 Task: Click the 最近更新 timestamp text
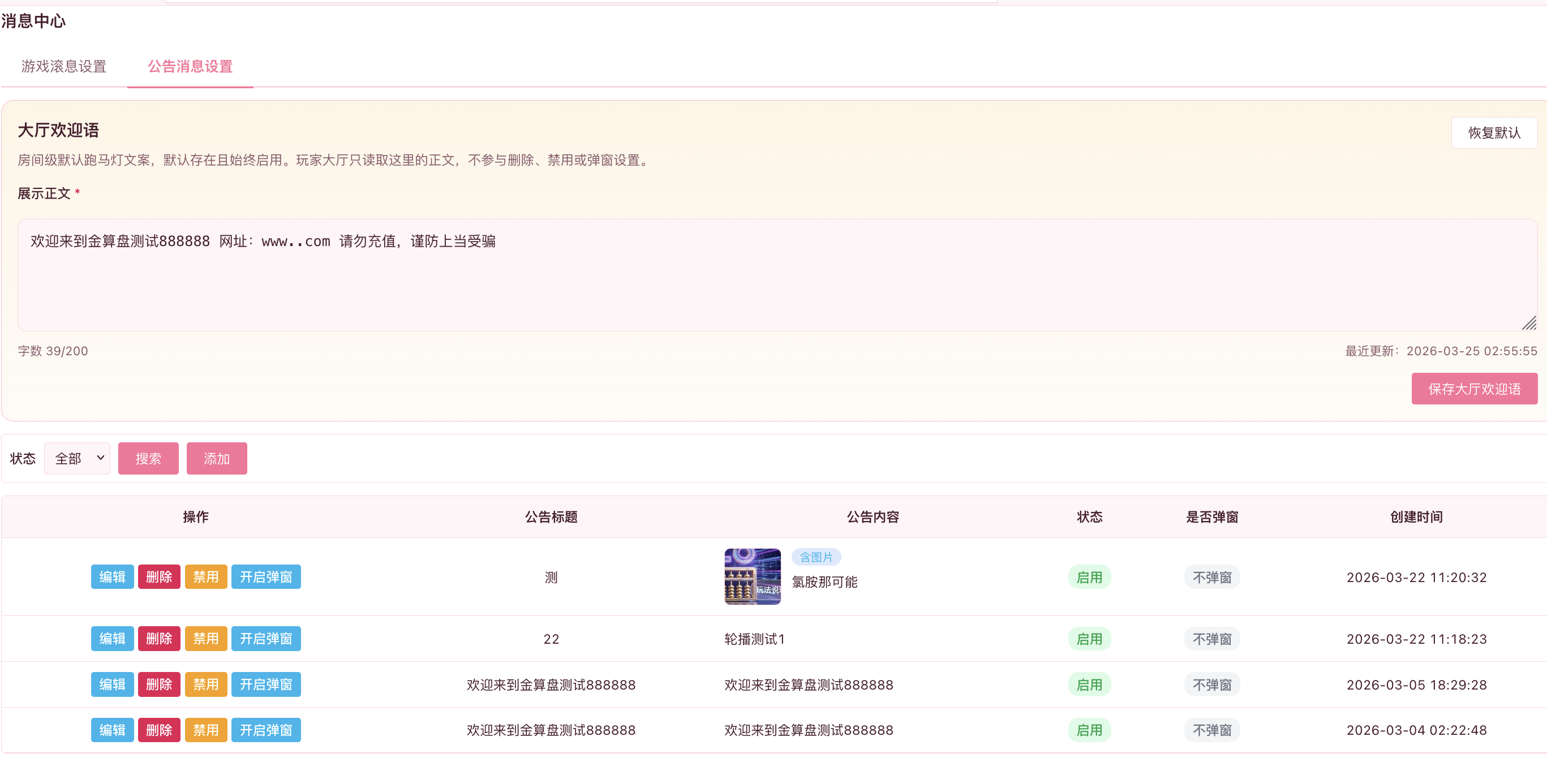point(1441,351)
